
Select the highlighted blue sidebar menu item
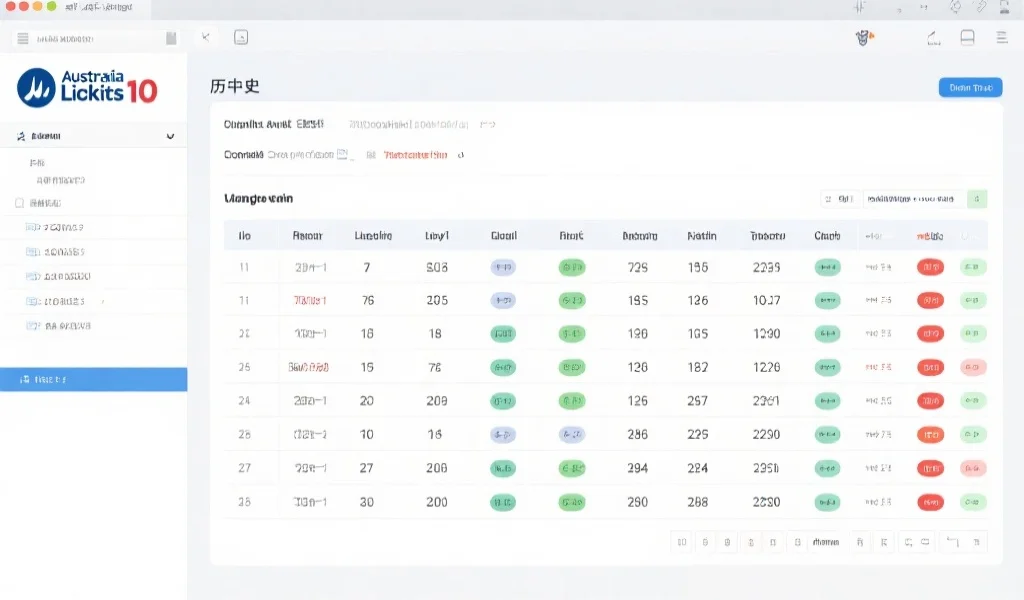(93, 379)
